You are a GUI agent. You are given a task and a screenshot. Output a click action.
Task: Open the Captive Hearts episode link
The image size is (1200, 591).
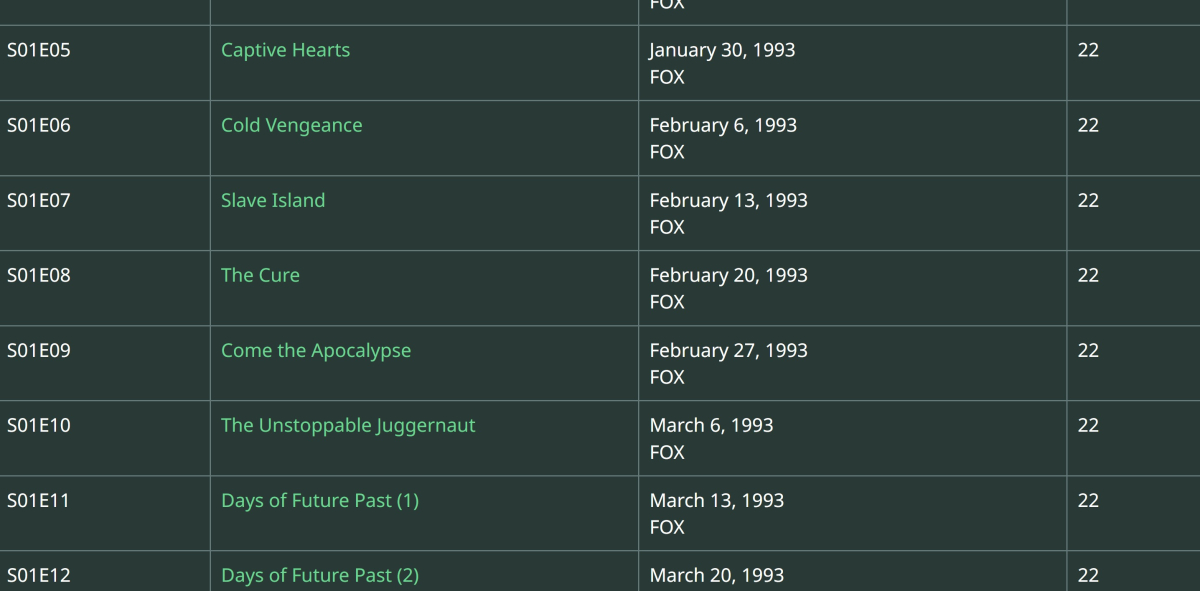click(285, 50)
